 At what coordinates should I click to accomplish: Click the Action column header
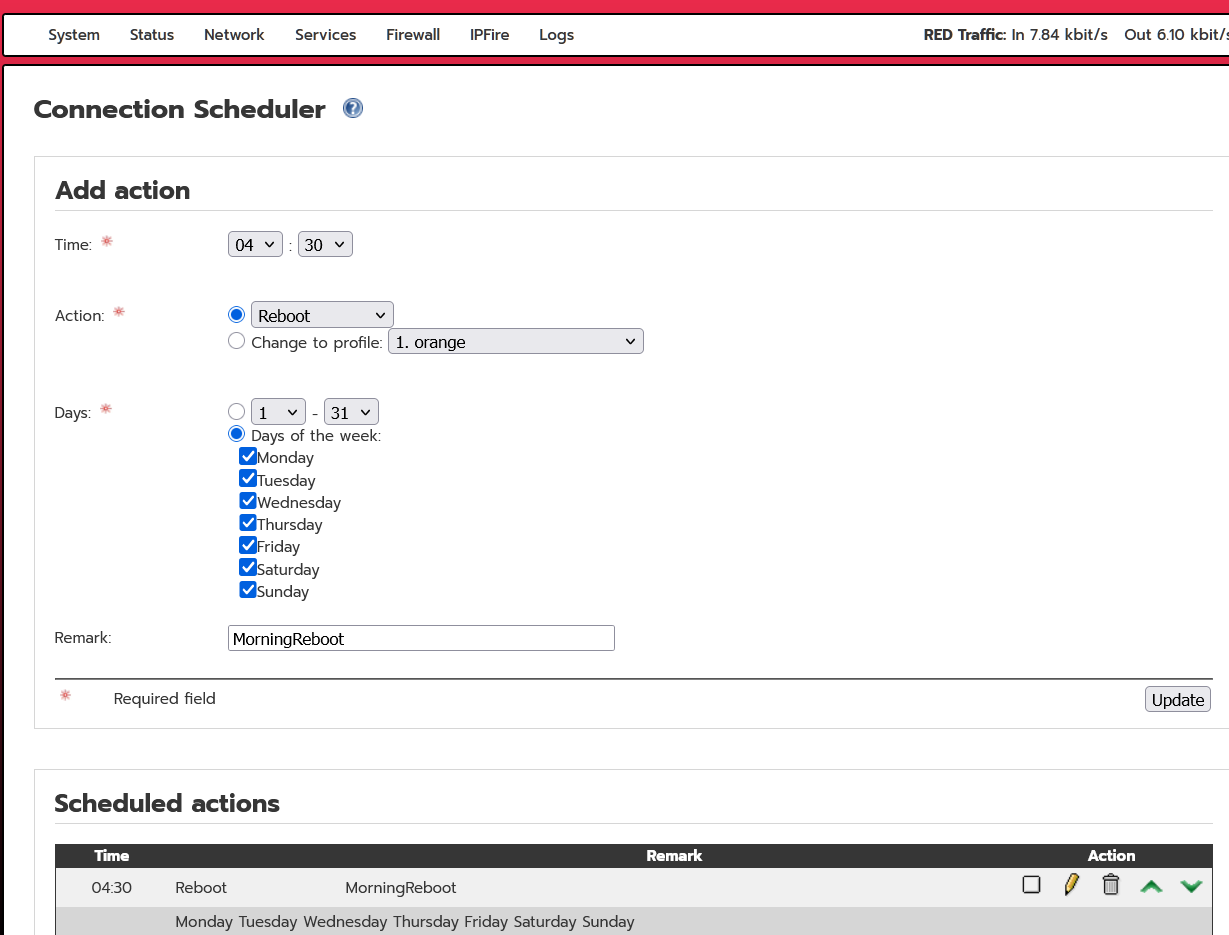1111,855
